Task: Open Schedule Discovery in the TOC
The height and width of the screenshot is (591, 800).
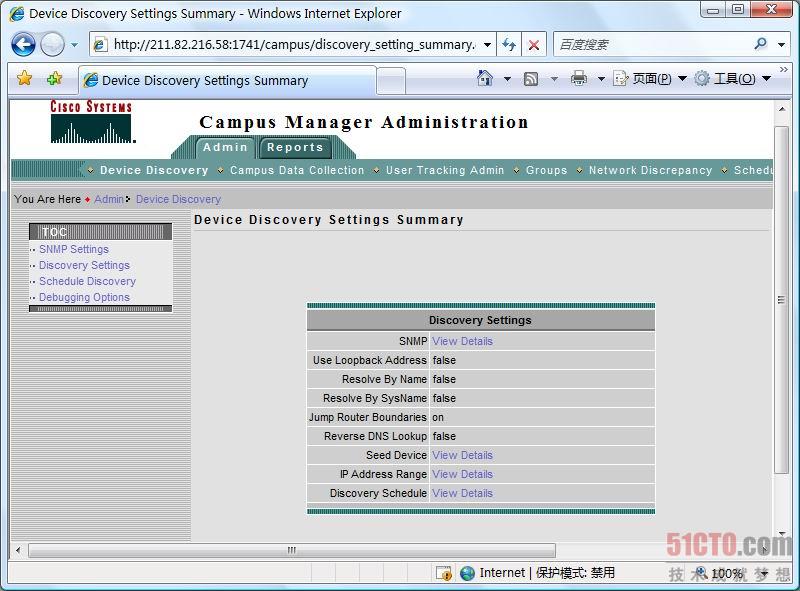Action: pyautogui.click(x=87, y=281)
